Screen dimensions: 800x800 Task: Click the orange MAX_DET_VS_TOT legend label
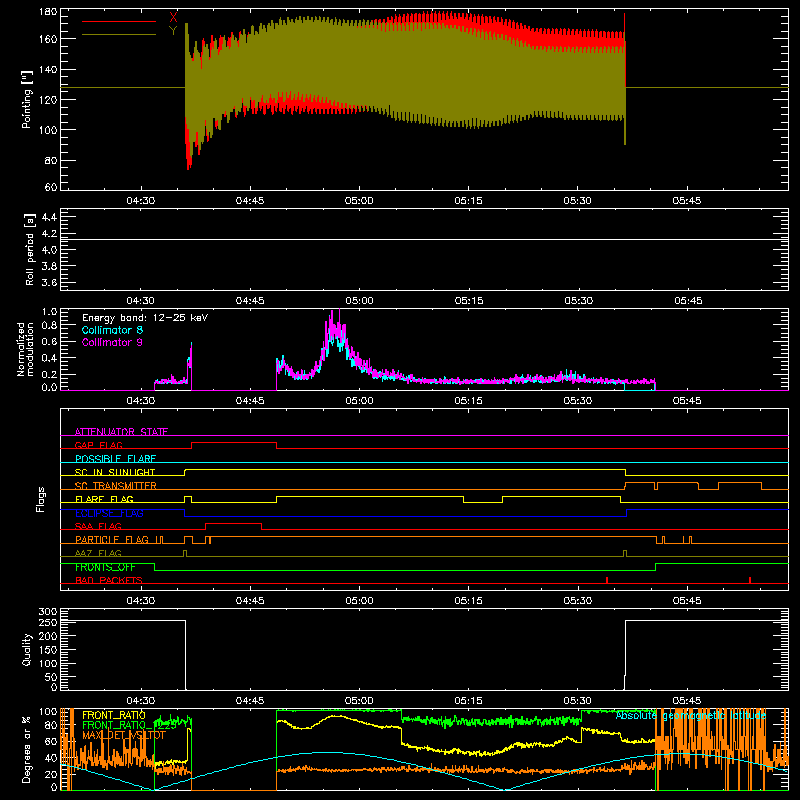pyautogui.click(x=124, y=735)
